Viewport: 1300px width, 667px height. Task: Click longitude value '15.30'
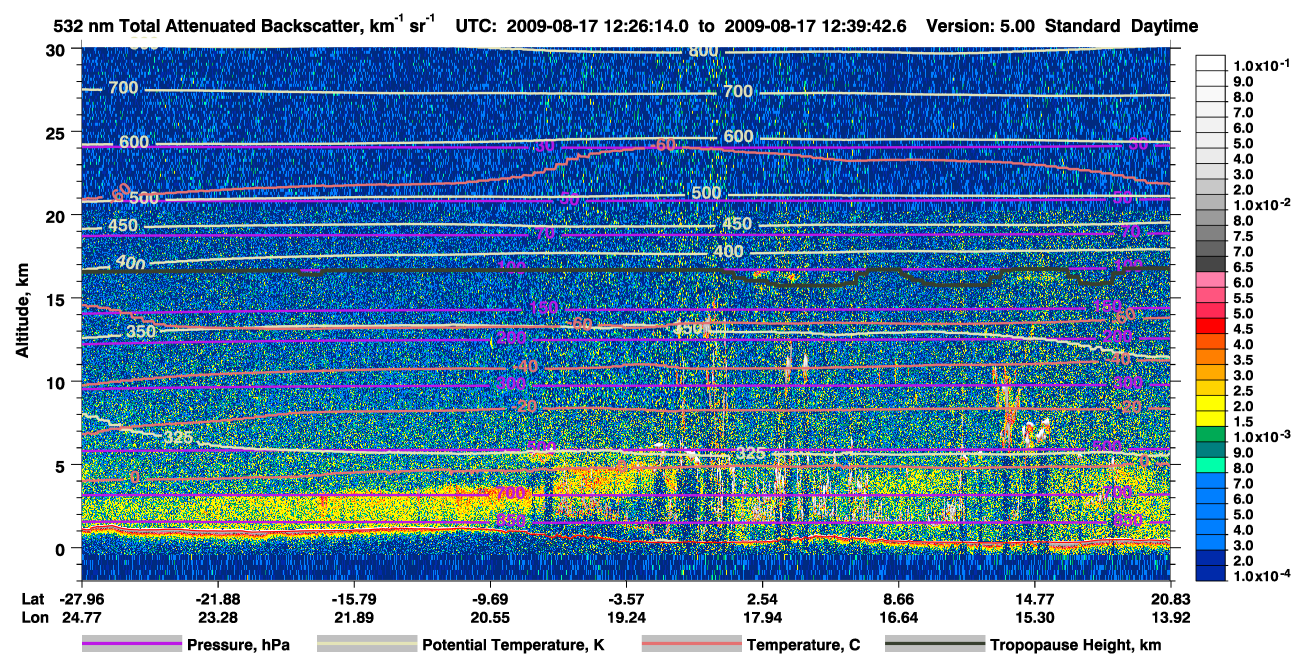[1034, 618]
